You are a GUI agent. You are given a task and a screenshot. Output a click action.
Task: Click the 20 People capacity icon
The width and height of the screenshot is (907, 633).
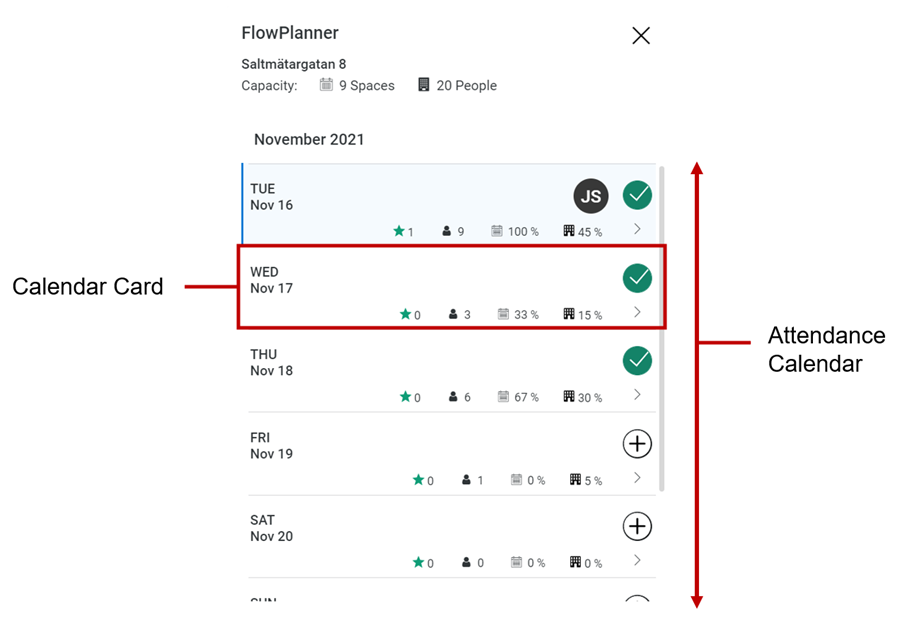pos(425,85)
